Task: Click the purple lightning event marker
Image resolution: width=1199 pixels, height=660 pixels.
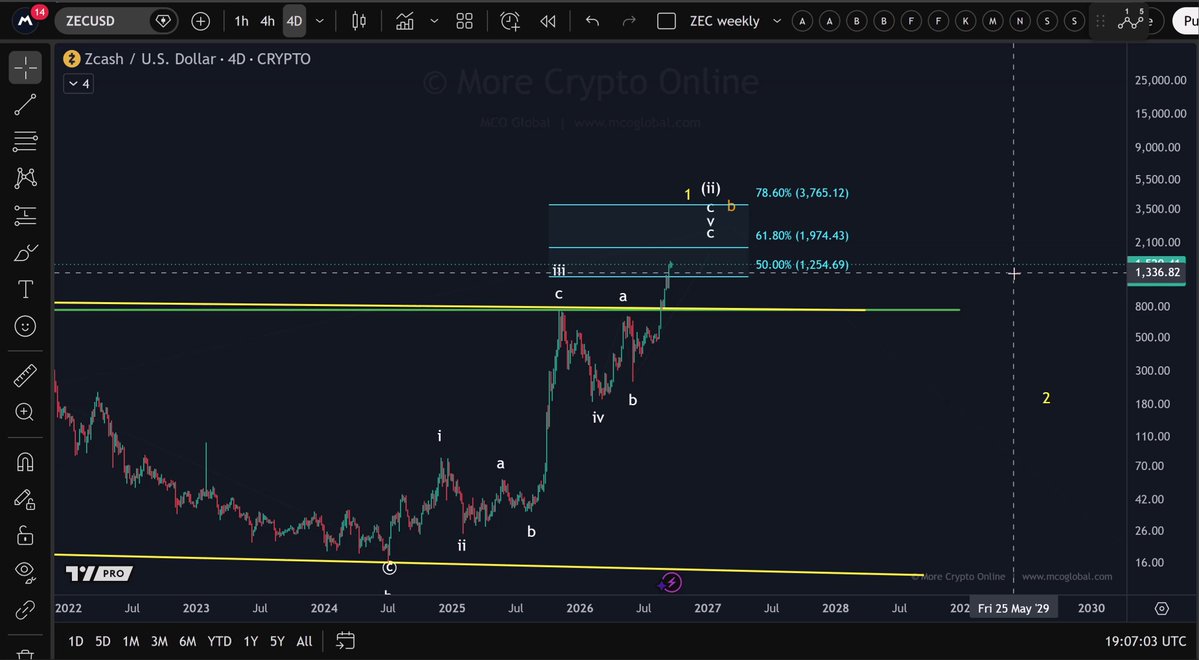Action: [x=671, y=584]
